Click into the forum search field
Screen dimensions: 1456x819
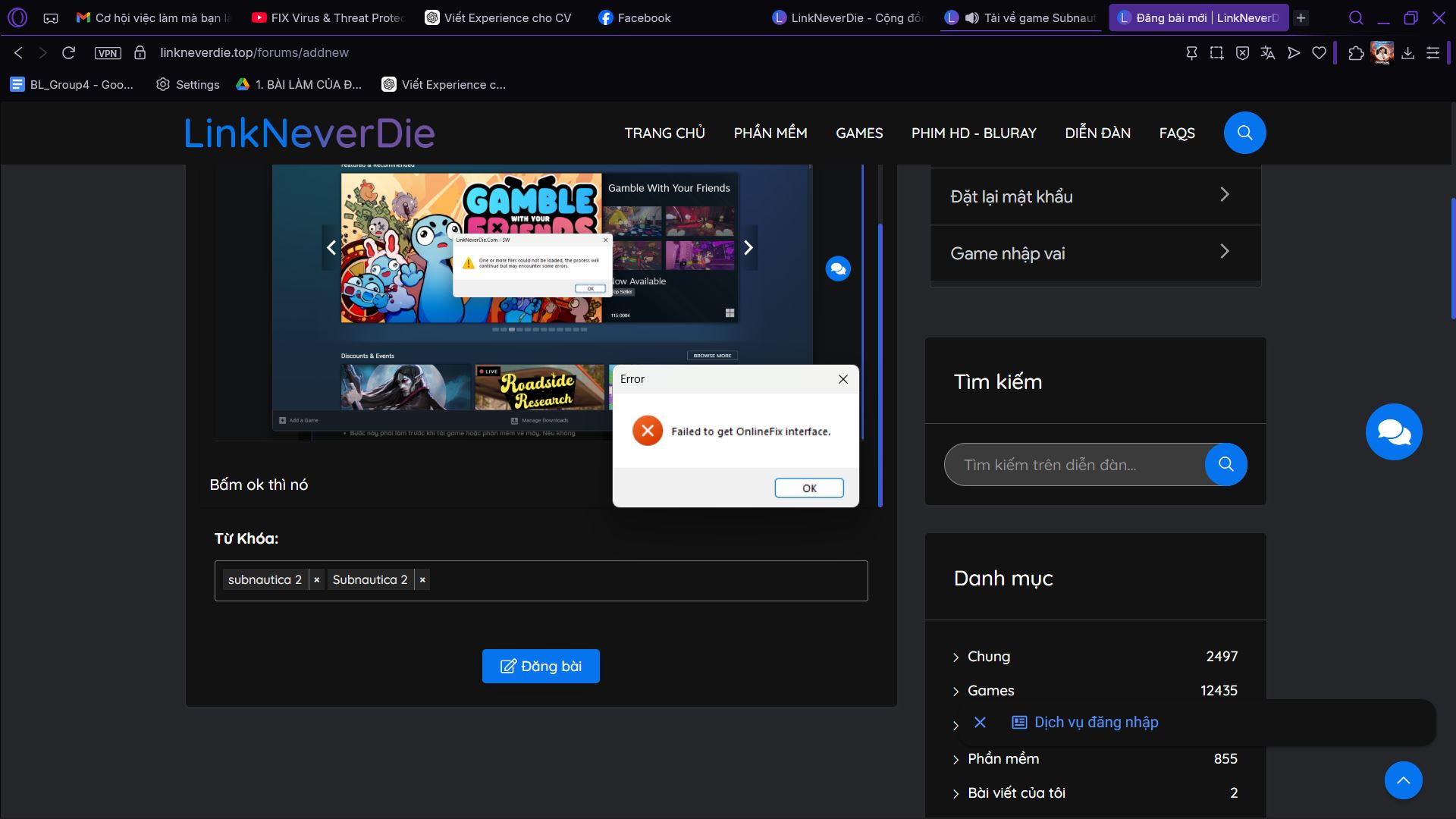tap(1075, 464)
